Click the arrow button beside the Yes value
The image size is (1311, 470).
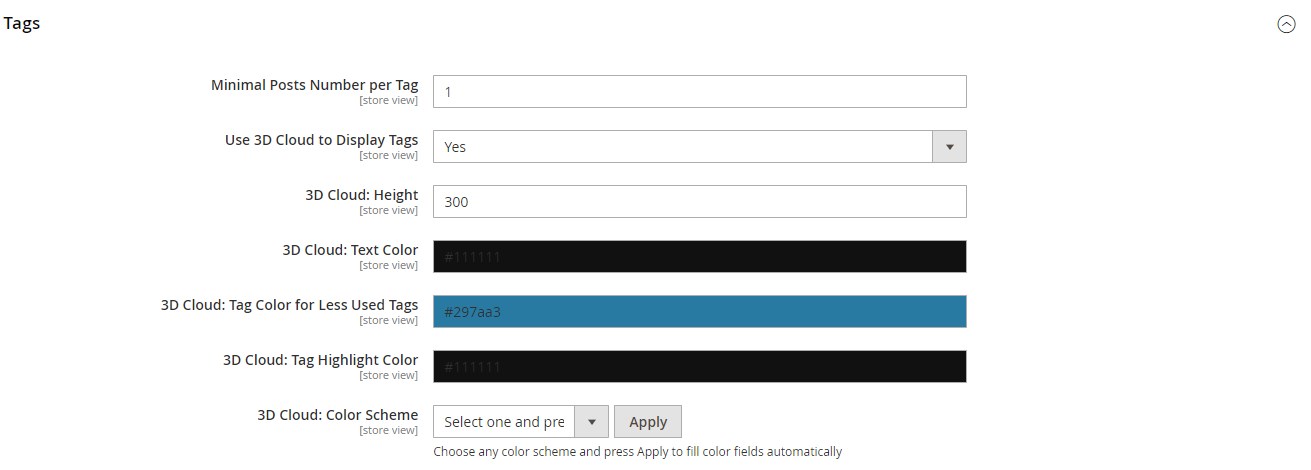point(949,146)
